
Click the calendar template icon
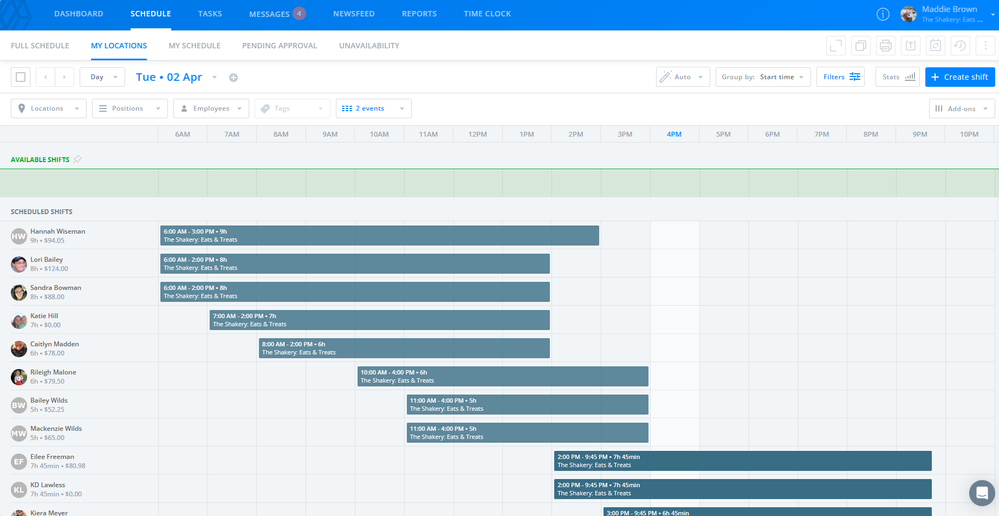[x=935, y=46]
